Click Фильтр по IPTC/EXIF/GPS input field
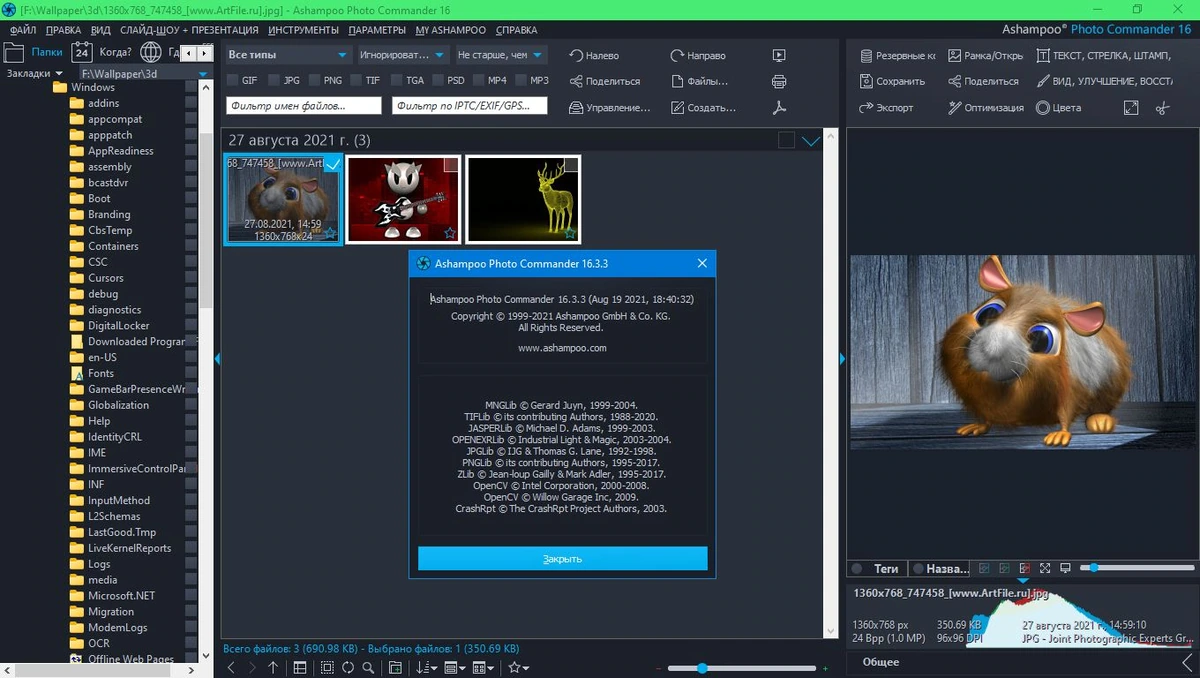The width and height of the screenshot is (1200, 678). (x=471, y=105)
